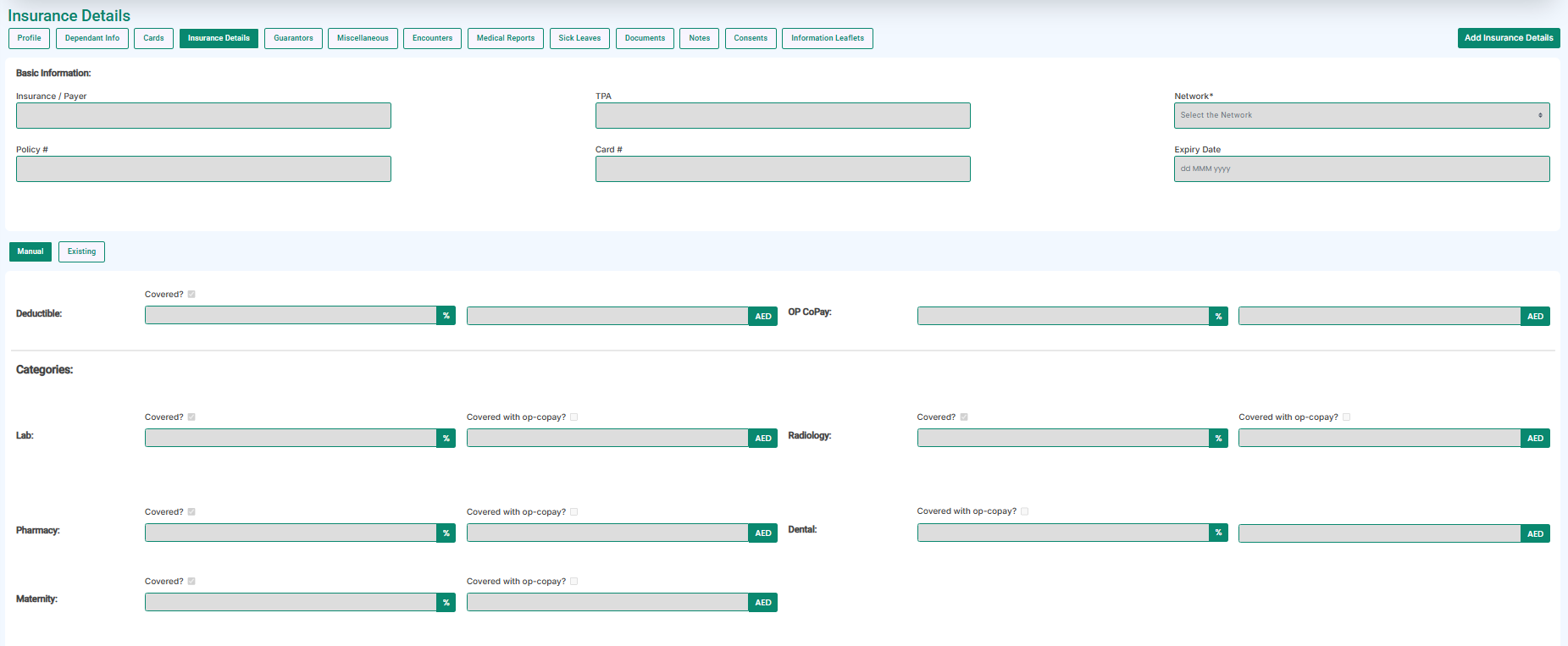Screen dimensions: 1568x646
Task: Click the Dental AED badge
Action: click(1536, 534)
